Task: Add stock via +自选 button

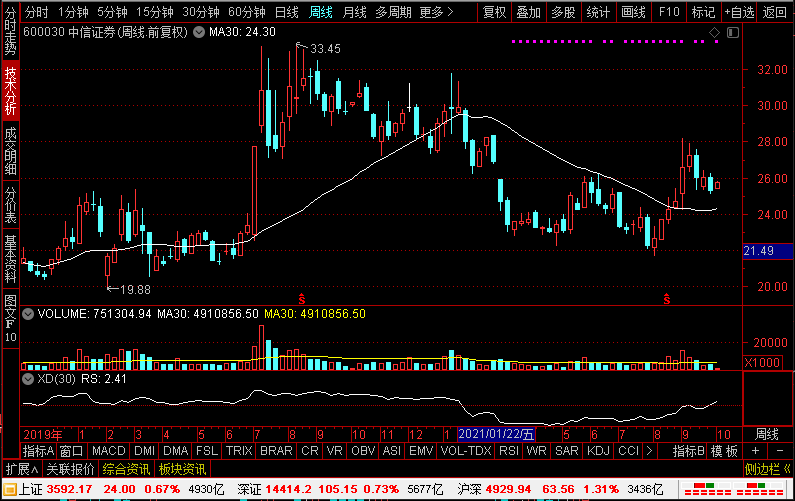Action: (739, 12)
